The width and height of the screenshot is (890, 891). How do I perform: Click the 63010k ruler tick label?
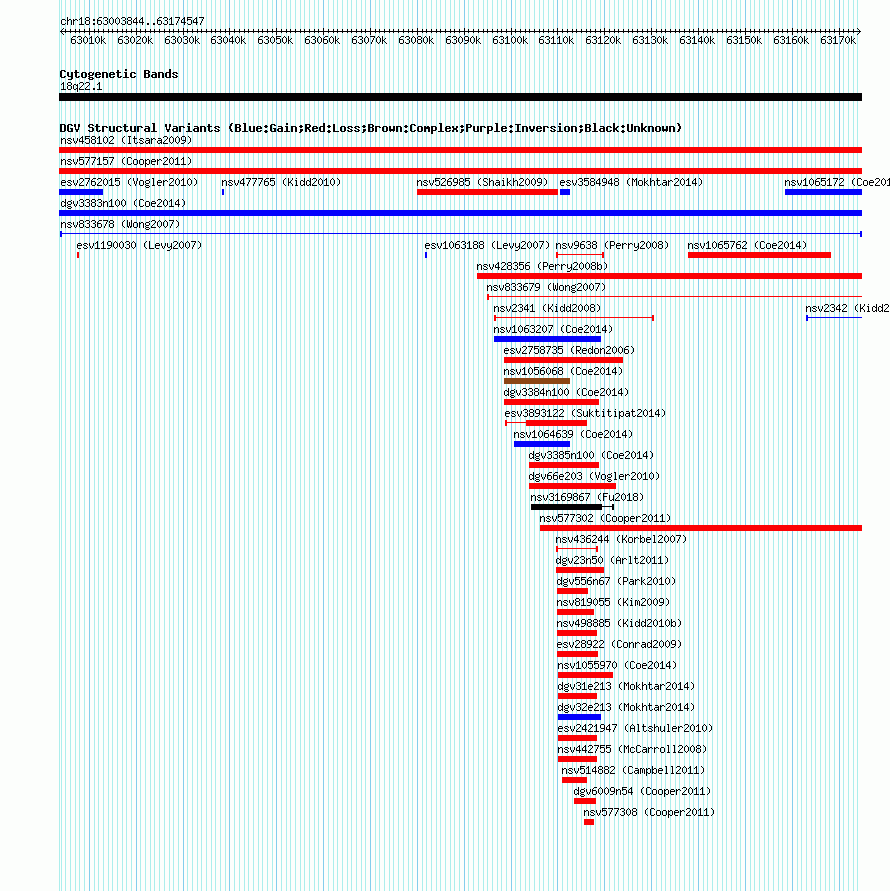pos(88,41)
